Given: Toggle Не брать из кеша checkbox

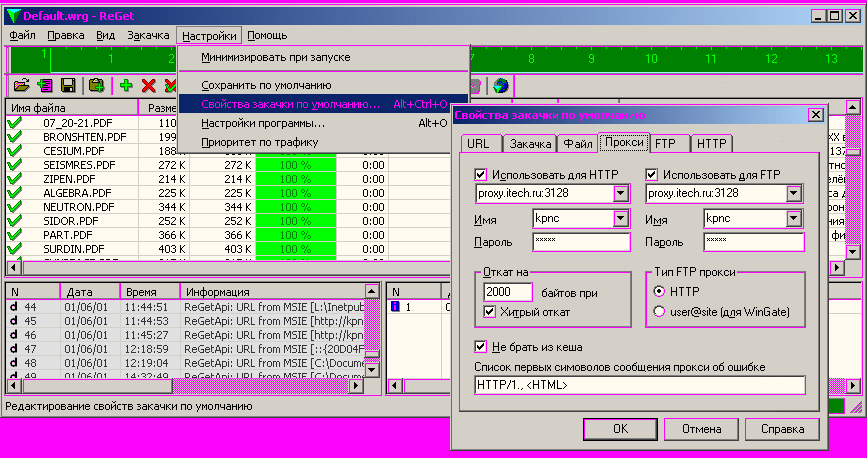Looking at the screenshot, I should click(x=480, y=347).
